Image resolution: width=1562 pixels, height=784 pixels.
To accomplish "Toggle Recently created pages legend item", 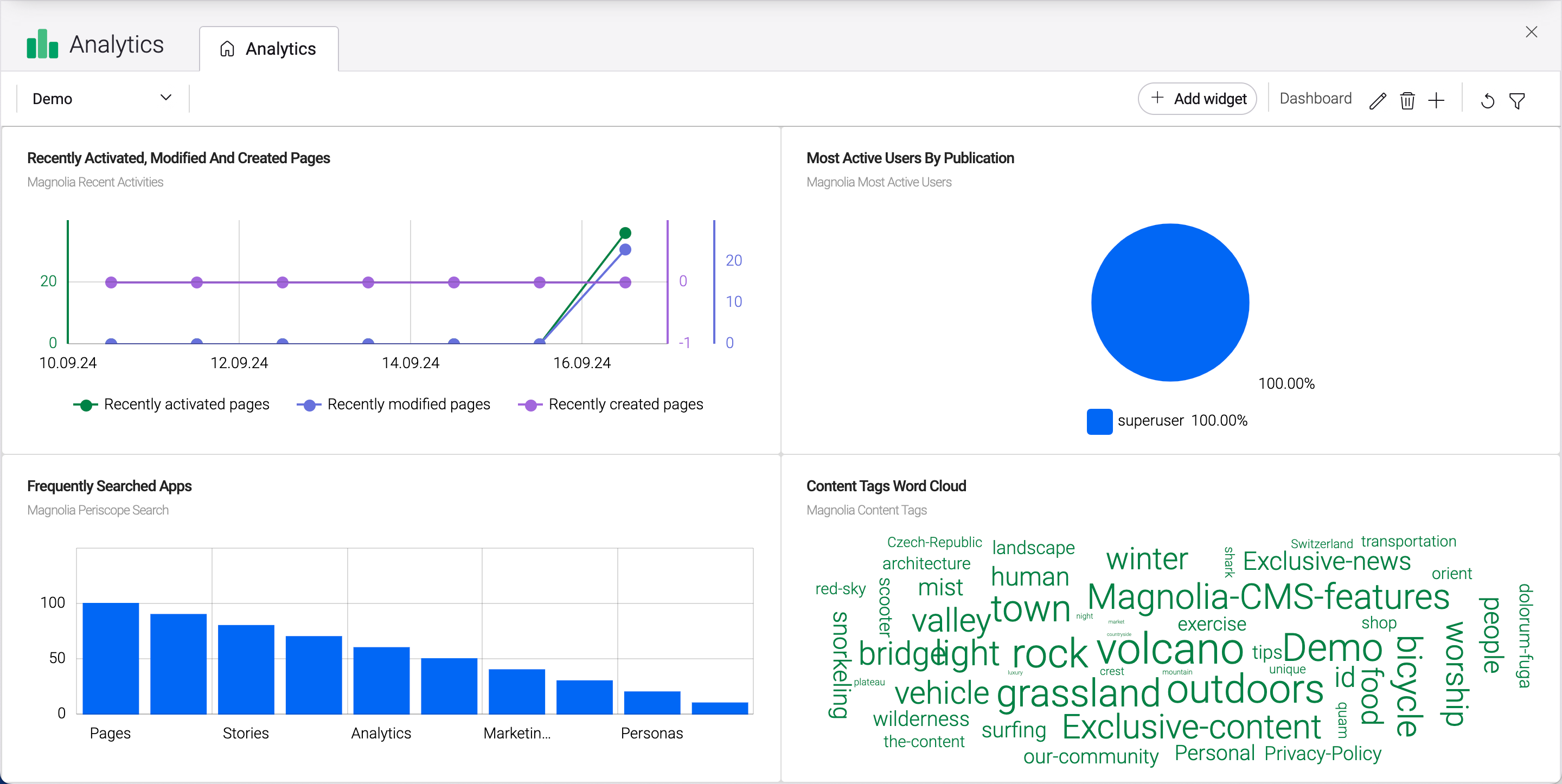I will coord(611,404).
